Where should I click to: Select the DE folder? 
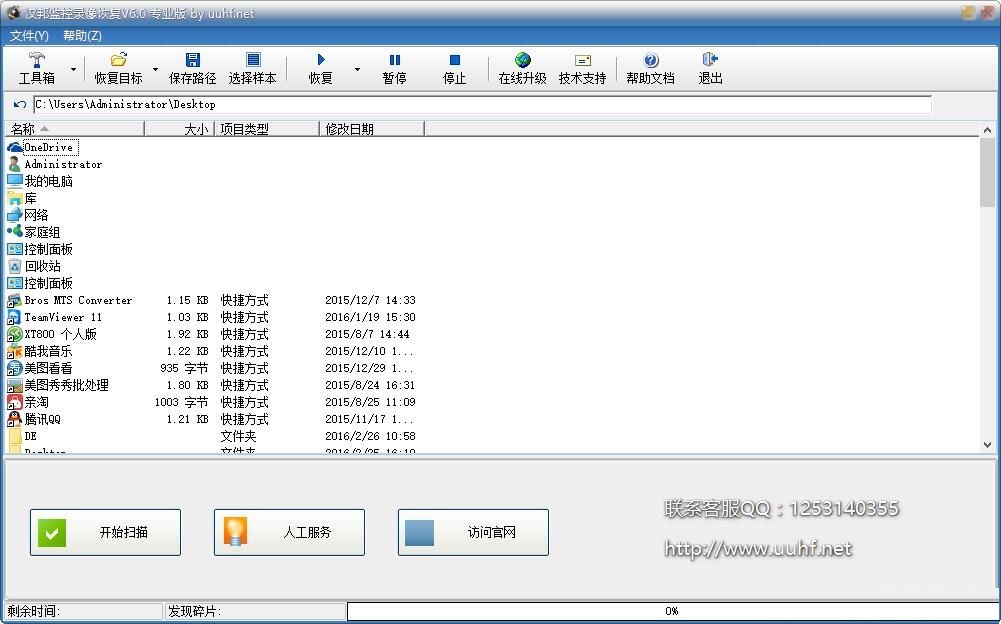31,436
